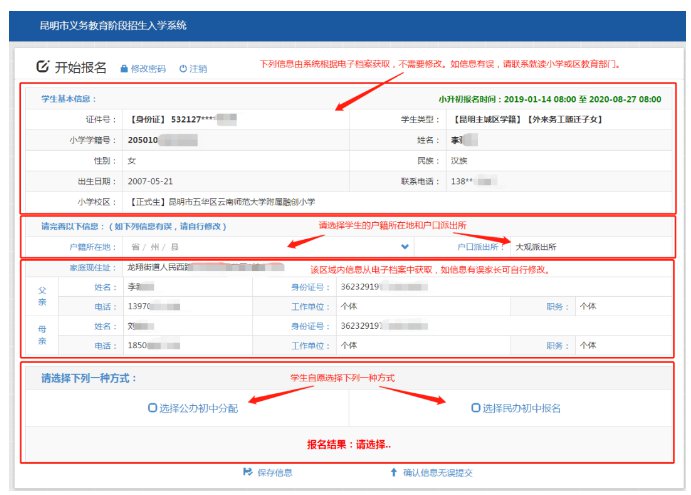Click the father's 姓名 field
This screenshot has height=495, width=691.
[x=180, y=287]
